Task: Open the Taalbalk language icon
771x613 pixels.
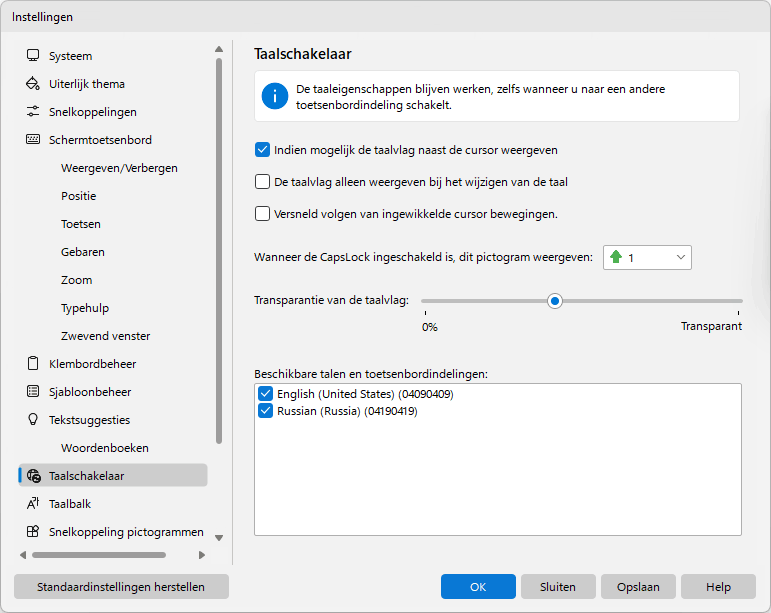Action: [x=33, y=504]
